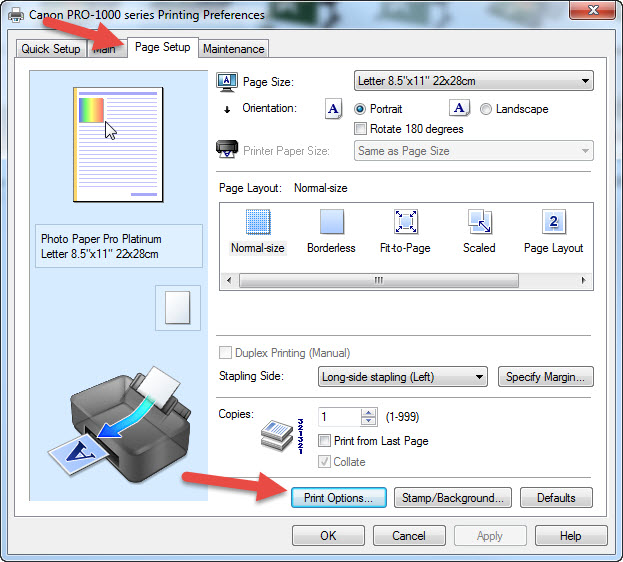Viewport: 623px width, 562px height.
Task: Click the layout list right scroll arrow
Action: 583,280
